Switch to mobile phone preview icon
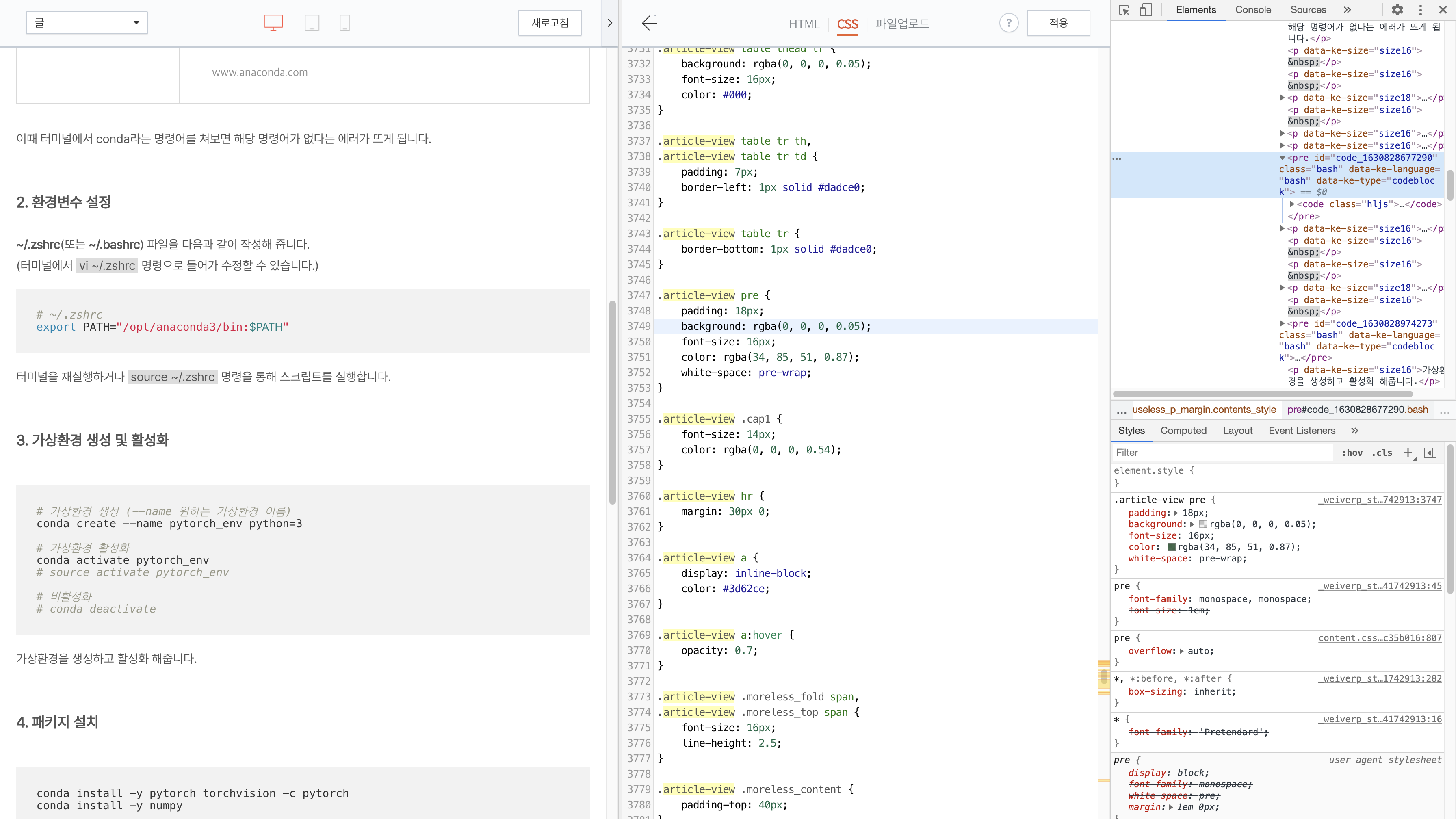 [345, 23]
